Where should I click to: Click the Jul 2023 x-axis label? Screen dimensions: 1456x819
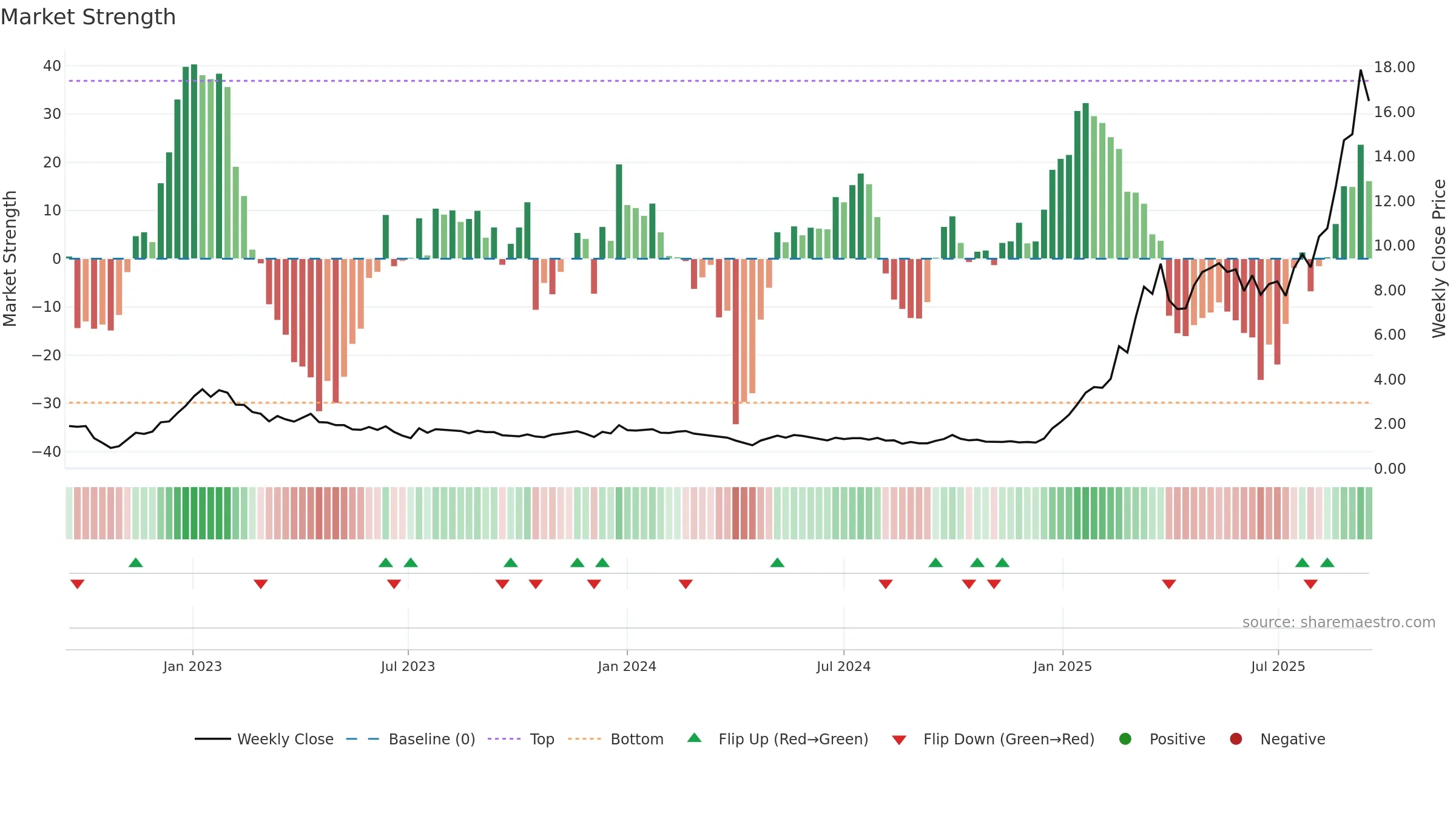click(408, 667)
